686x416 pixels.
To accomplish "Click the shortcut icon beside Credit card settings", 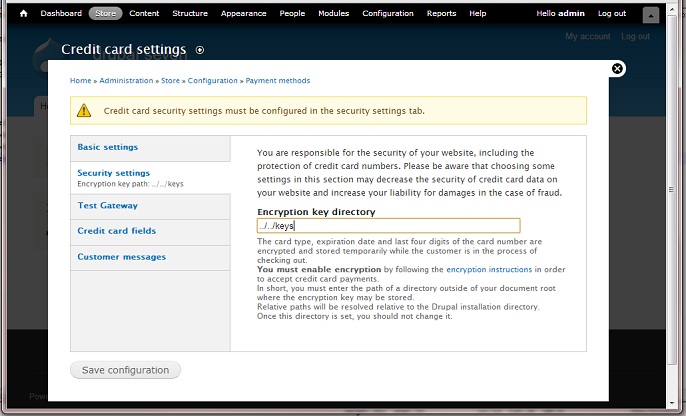I will point(200,50).
